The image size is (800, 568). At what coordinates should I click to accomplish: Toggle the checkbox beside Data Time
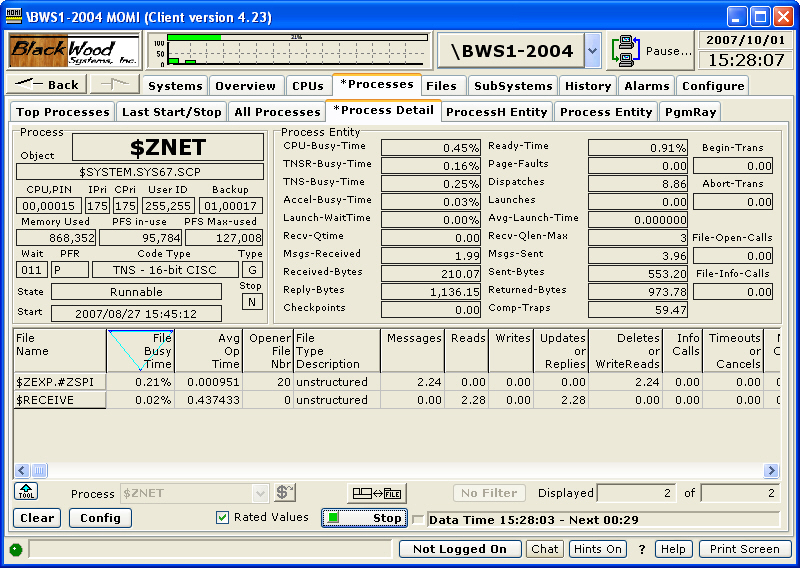click(x=418, y=519)
